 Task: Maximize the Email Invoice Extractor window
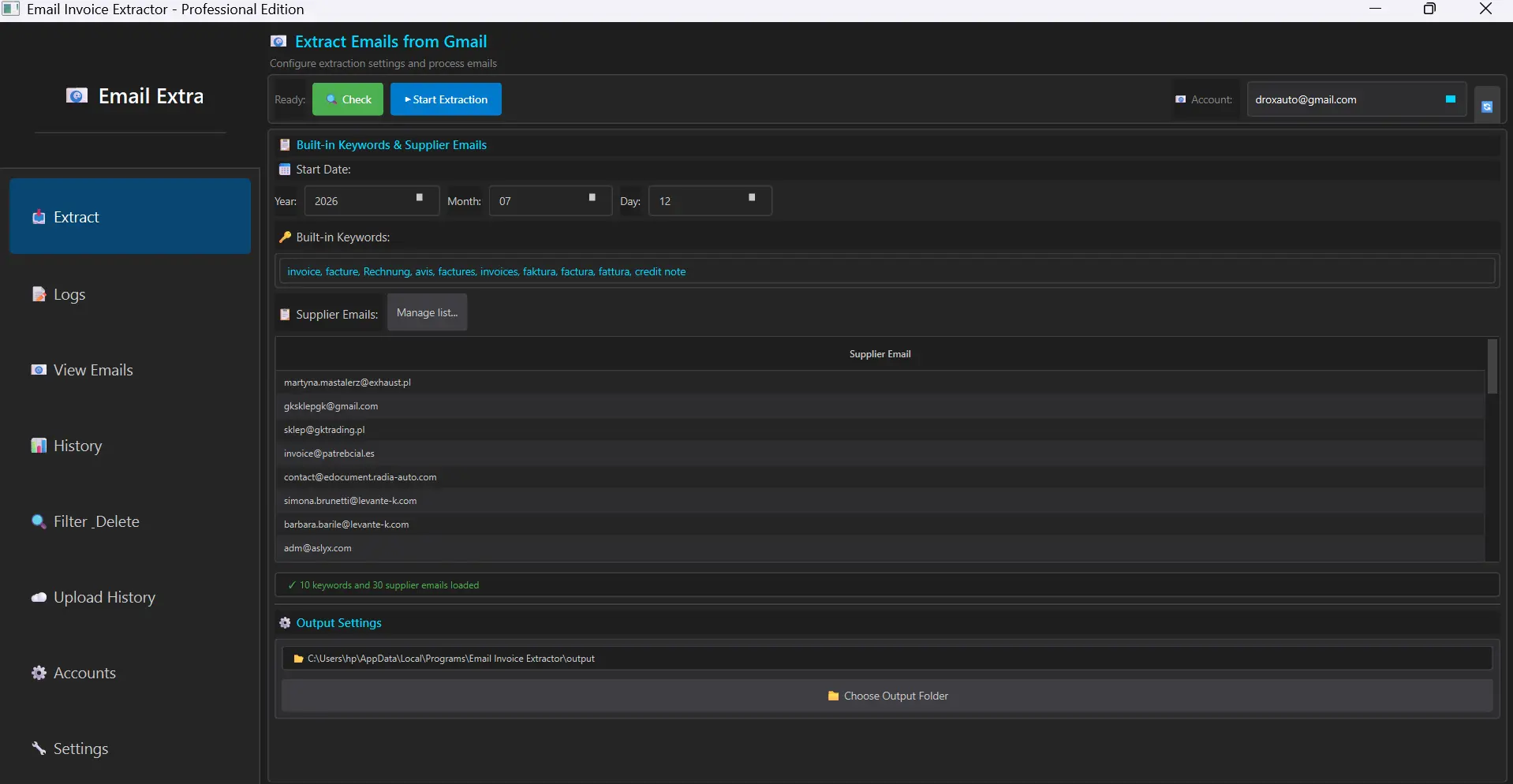(1429, 9)
